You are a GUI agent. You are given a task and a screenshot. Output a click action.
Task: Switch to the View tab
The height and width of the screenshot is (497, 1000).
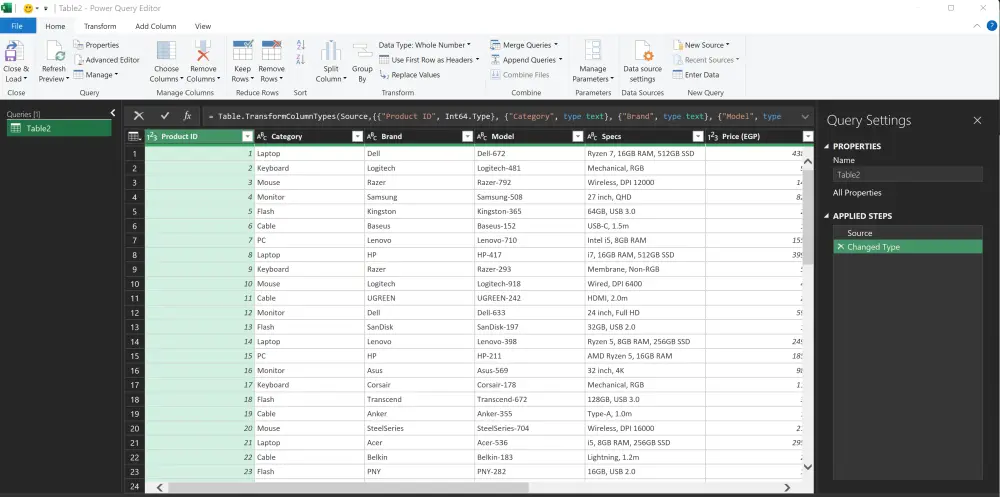point(203,26)
